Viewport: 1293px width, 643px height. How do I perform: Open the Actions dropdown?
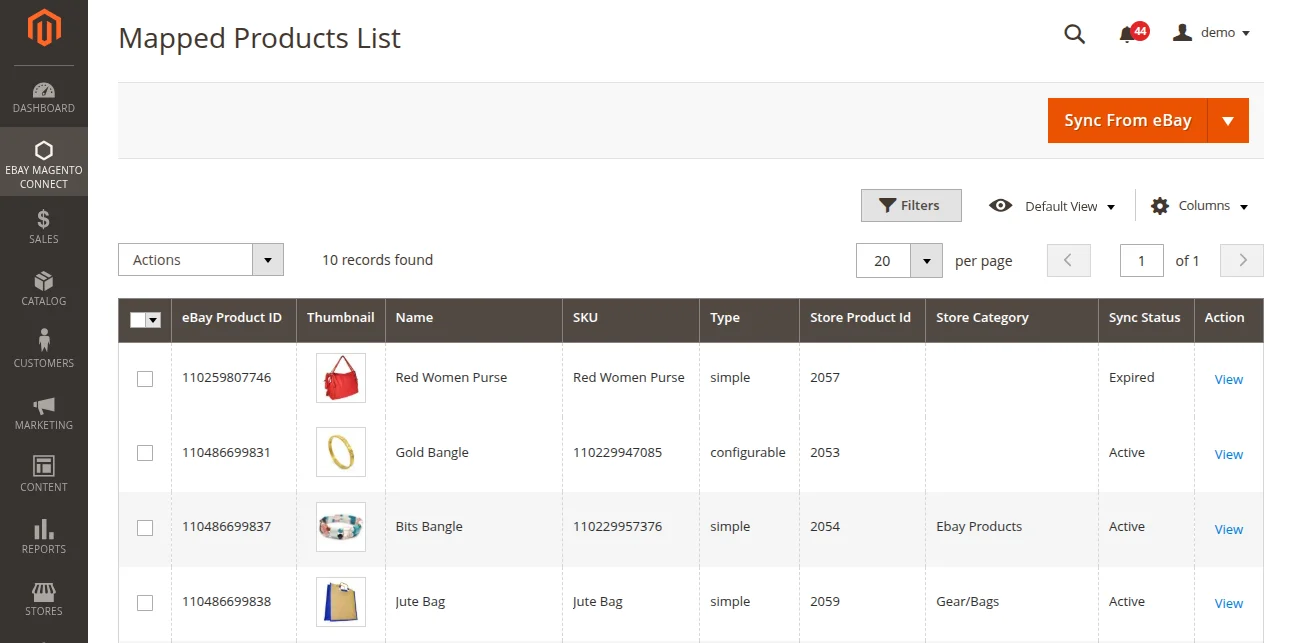200,259
